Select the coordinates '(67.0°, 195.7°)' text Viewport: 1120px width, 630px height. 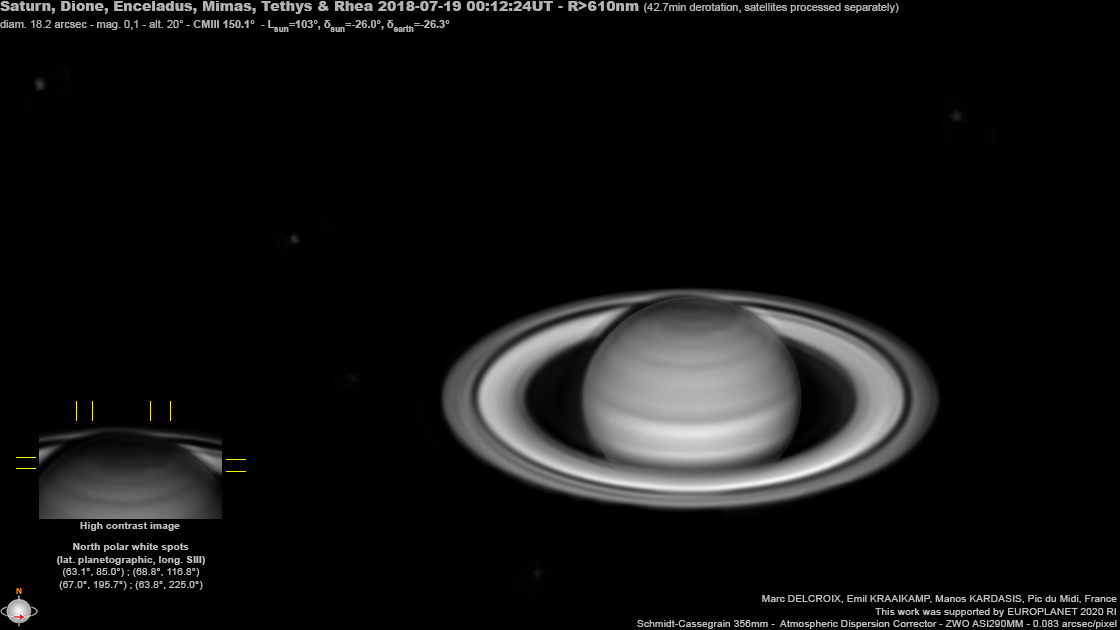(92, 584)
